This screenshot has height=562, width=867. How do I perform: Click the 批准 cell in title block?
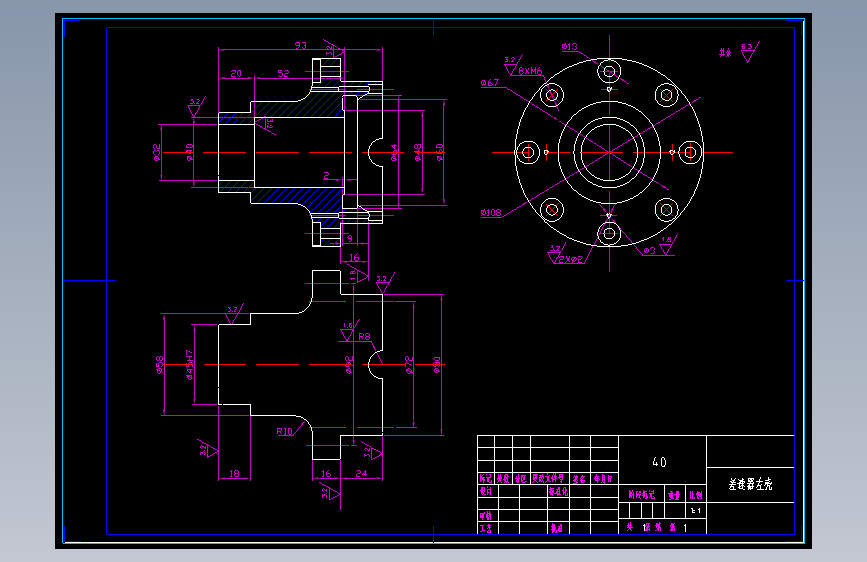(556, 528)
